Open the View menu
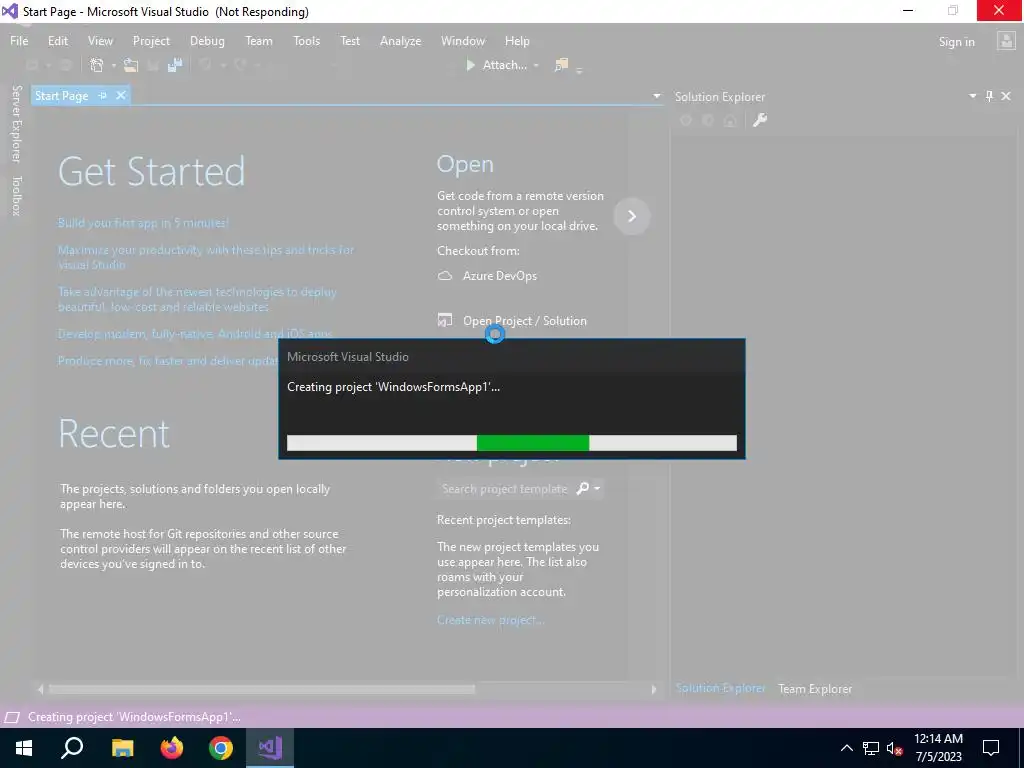Image resolution: width=1024 pixels, height=768 pixels. click(x=100, y=40)
